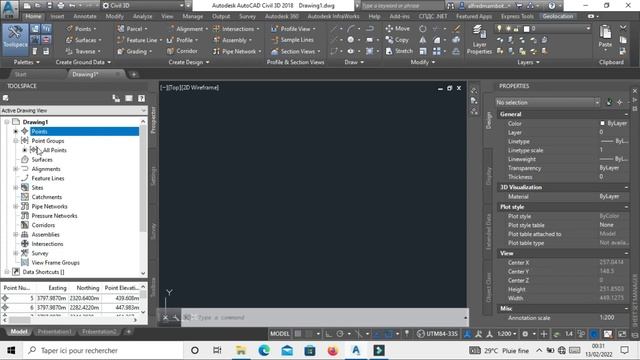Open the Pipe Network tool
Image resolution: width=640 pixels, height=360 pixels.
pos(237,51)
